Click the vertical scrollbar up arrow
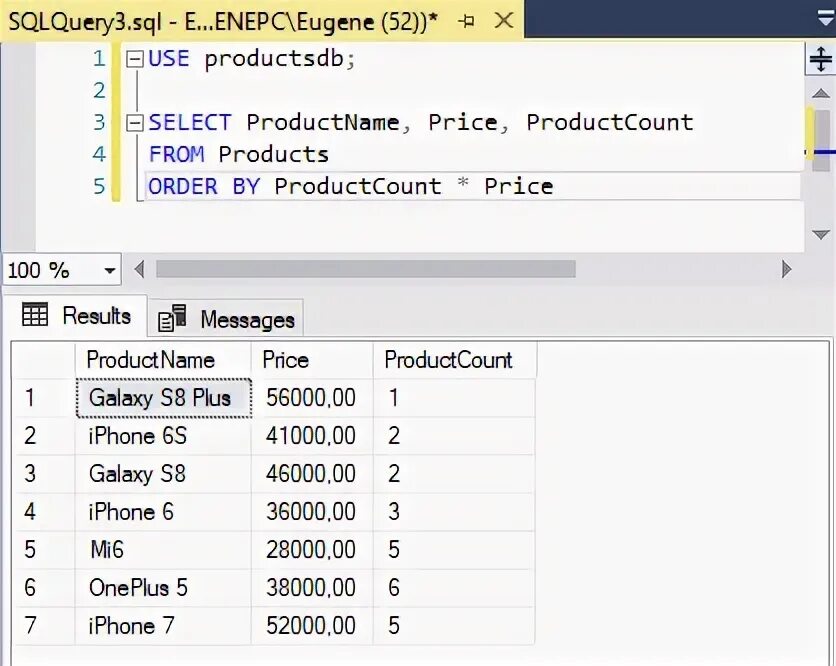836x666 pixels. (x=821, y=93)
